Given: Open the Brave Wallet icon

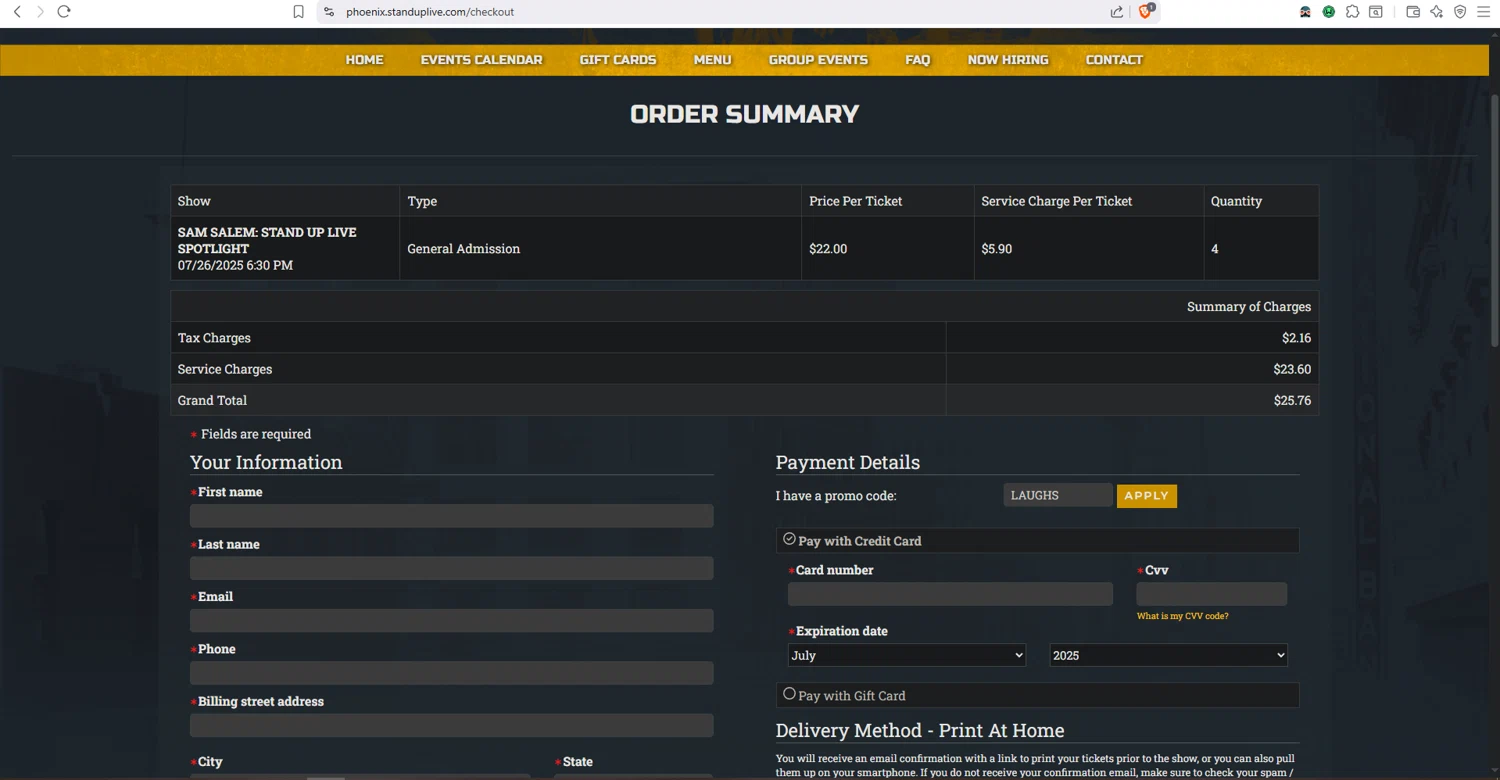Looking at the screenshot, I should point(1413,12).
